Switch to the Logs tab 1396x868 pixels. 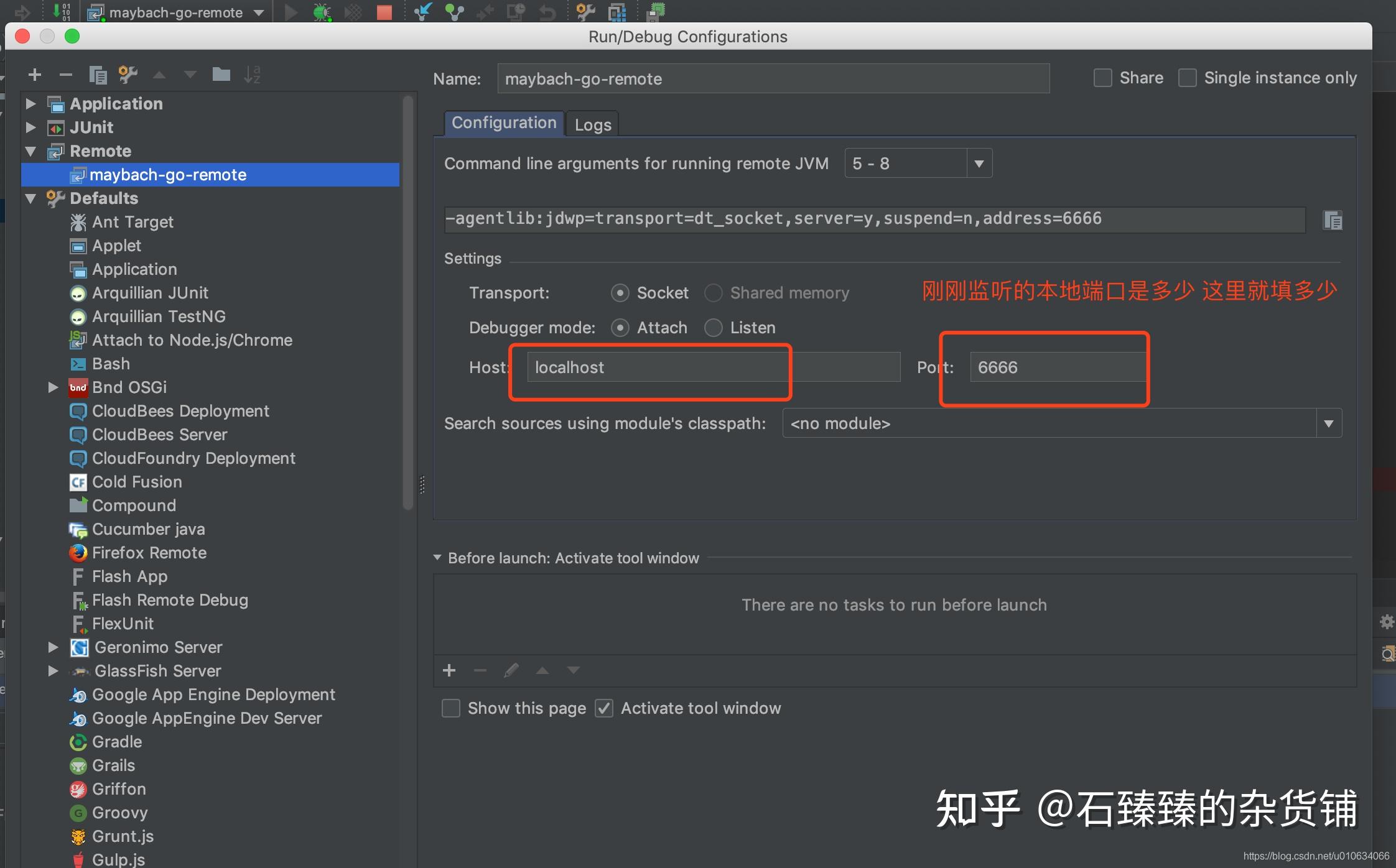592,124
